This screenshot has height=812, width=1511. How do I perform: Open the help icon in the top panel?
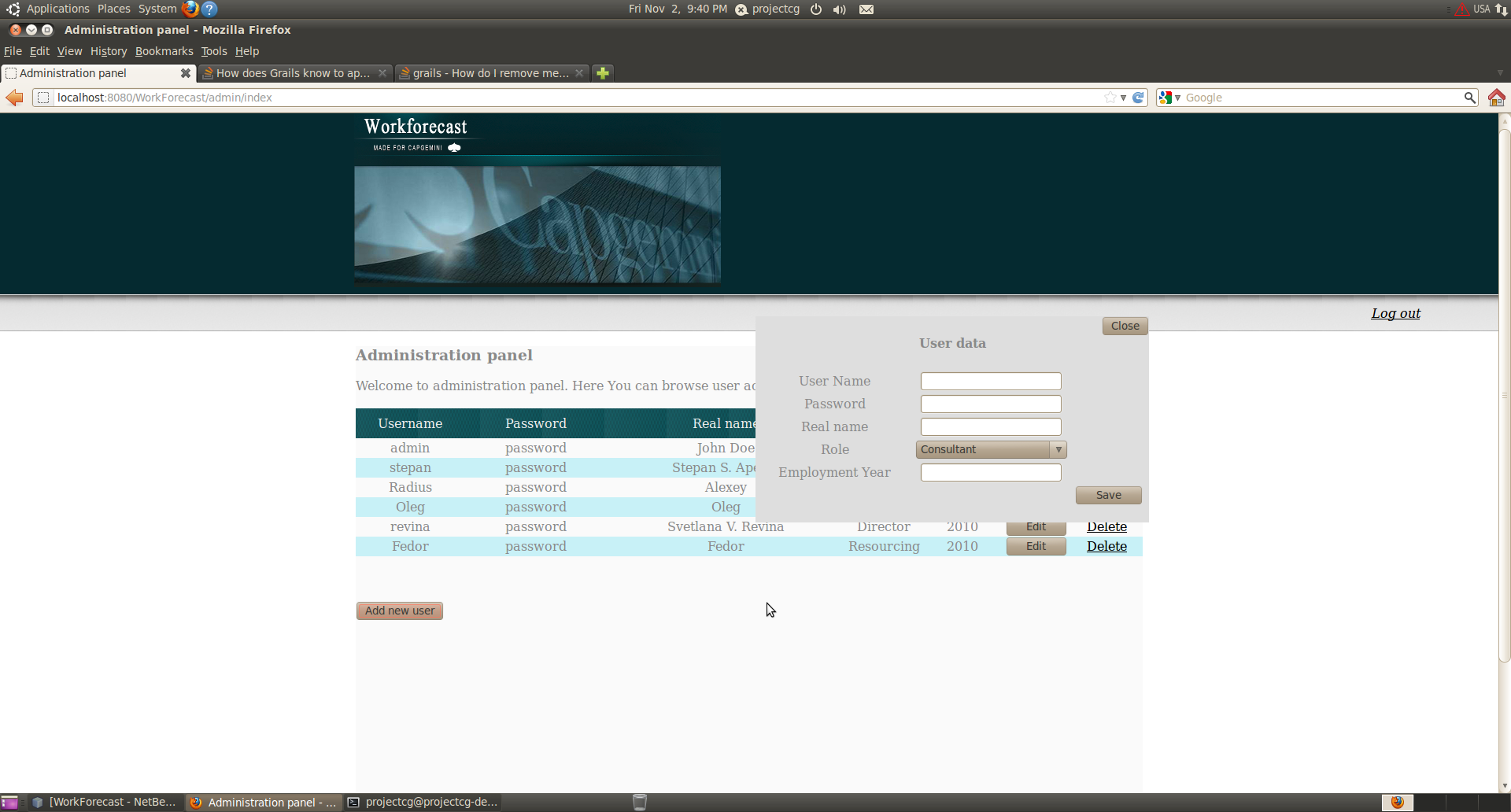(x=209, y=9)
